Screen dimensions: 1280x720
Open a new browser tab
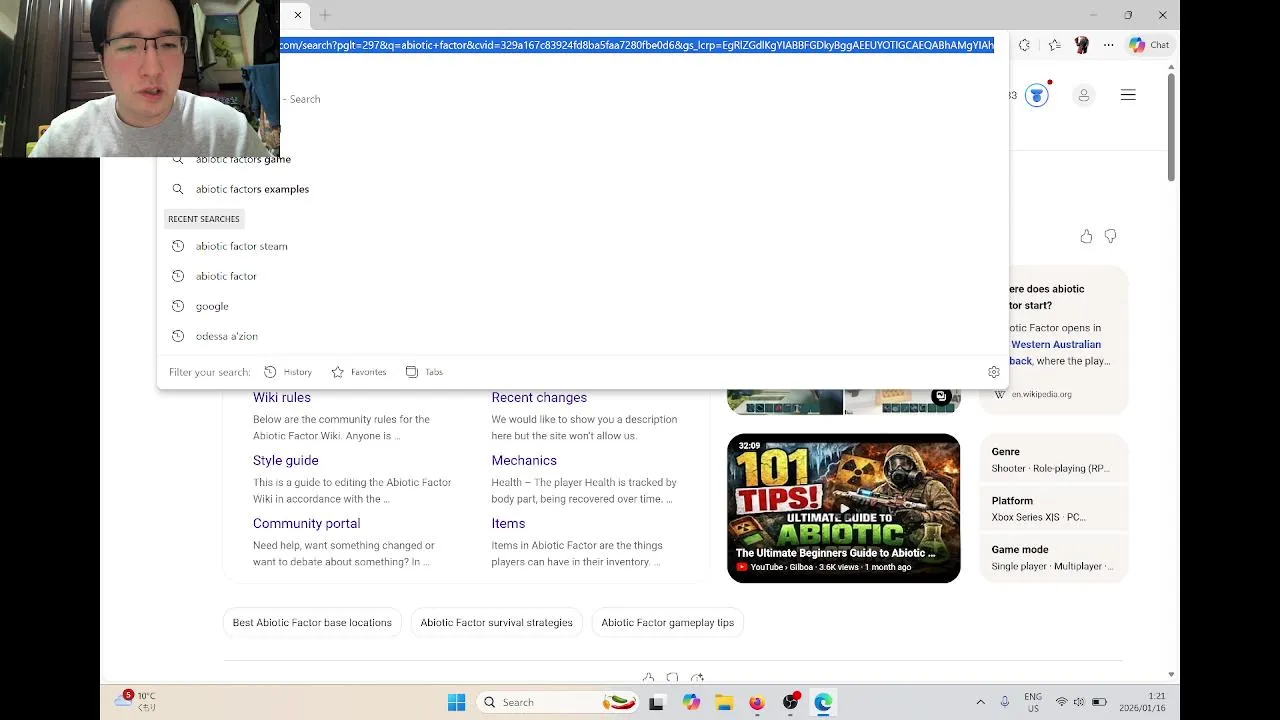(x=325, y=15)
